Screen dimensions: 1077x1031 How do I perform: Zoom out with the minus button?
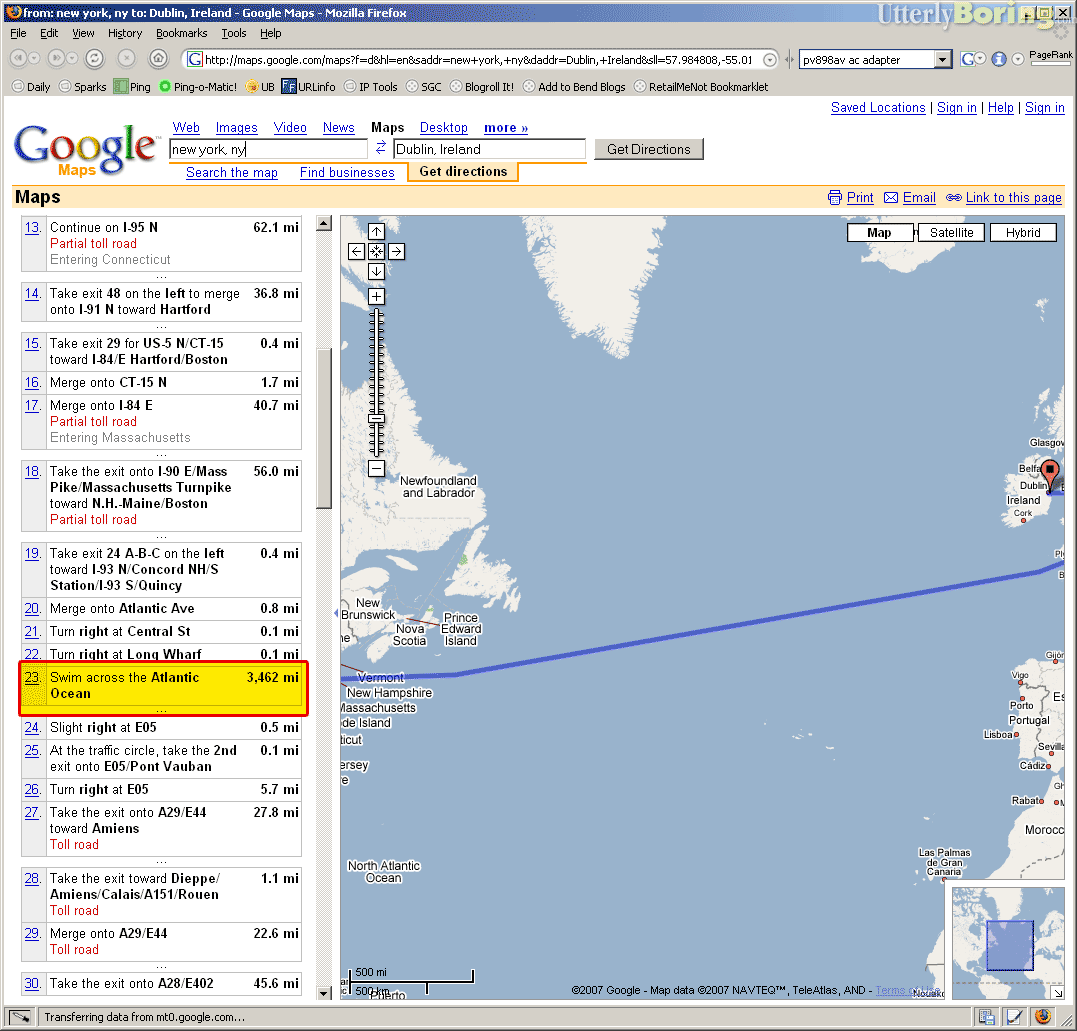coord(376,468)
